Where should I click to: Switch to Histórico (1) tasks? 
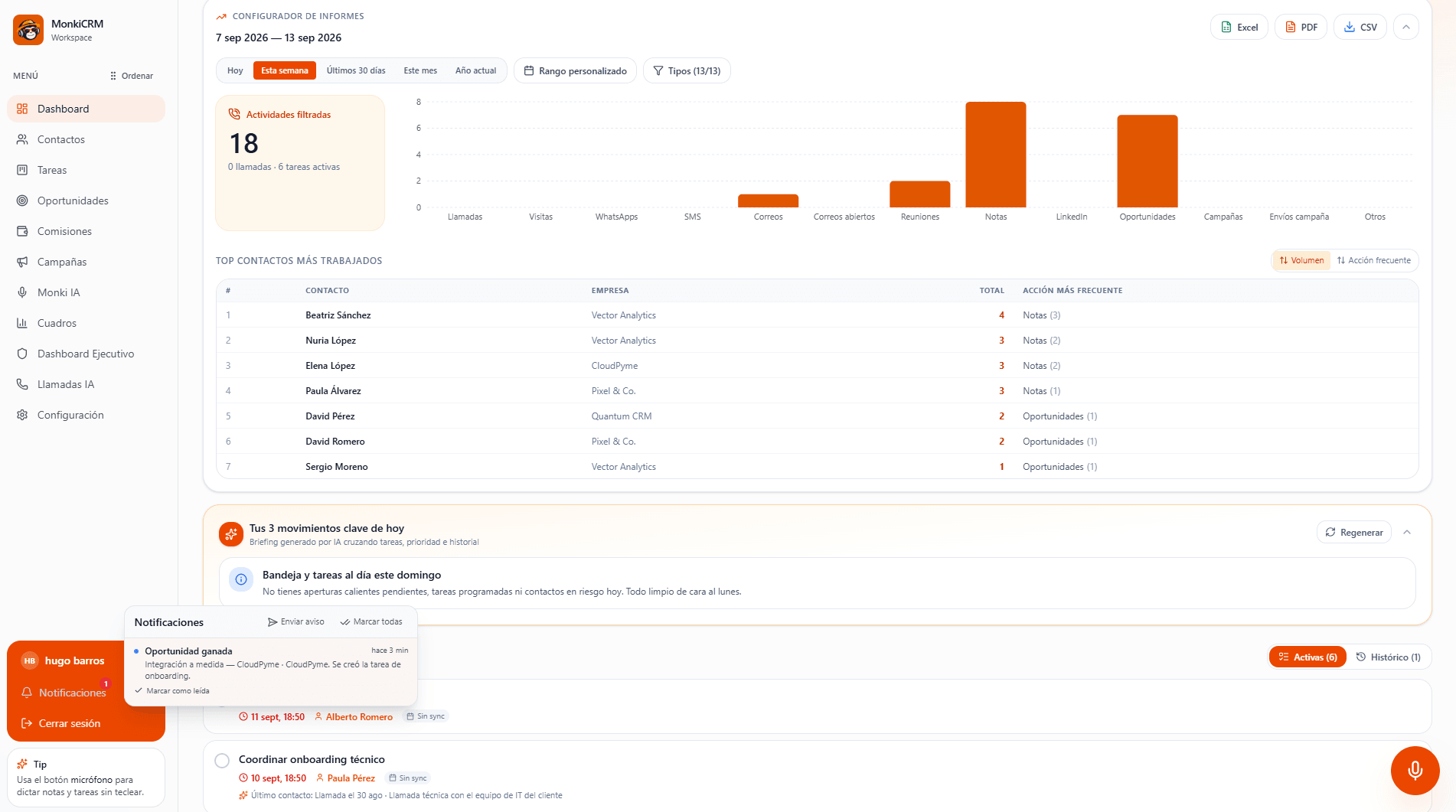pos(1389,657)
